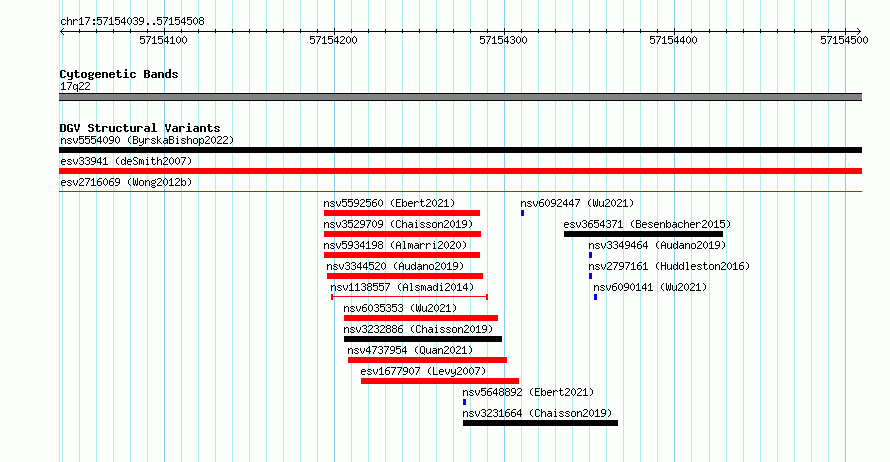Open the esv3654371 (Besenbacher2015) label
Viewport: 890px width, 462px height.
(x=647, y=224)
